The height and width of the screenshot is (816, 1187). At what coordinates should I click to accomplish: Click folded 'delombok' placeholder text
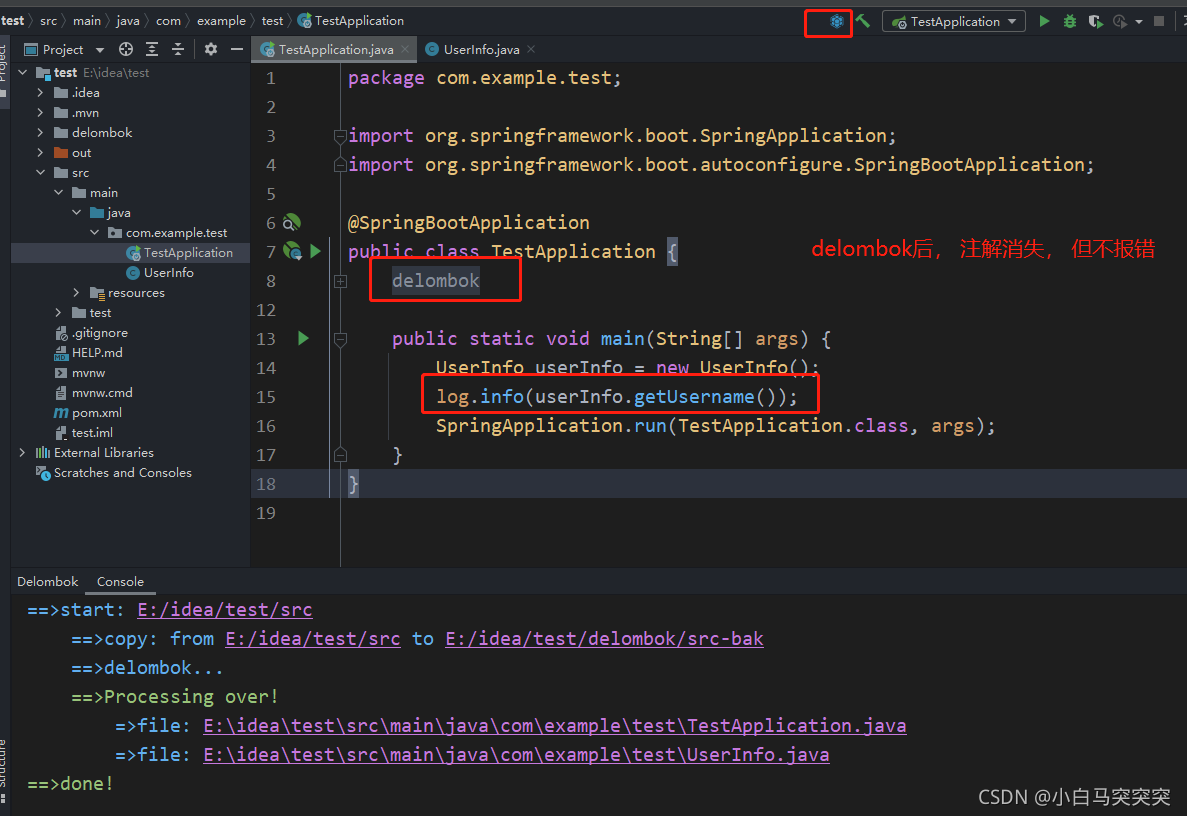pos(435,281)
